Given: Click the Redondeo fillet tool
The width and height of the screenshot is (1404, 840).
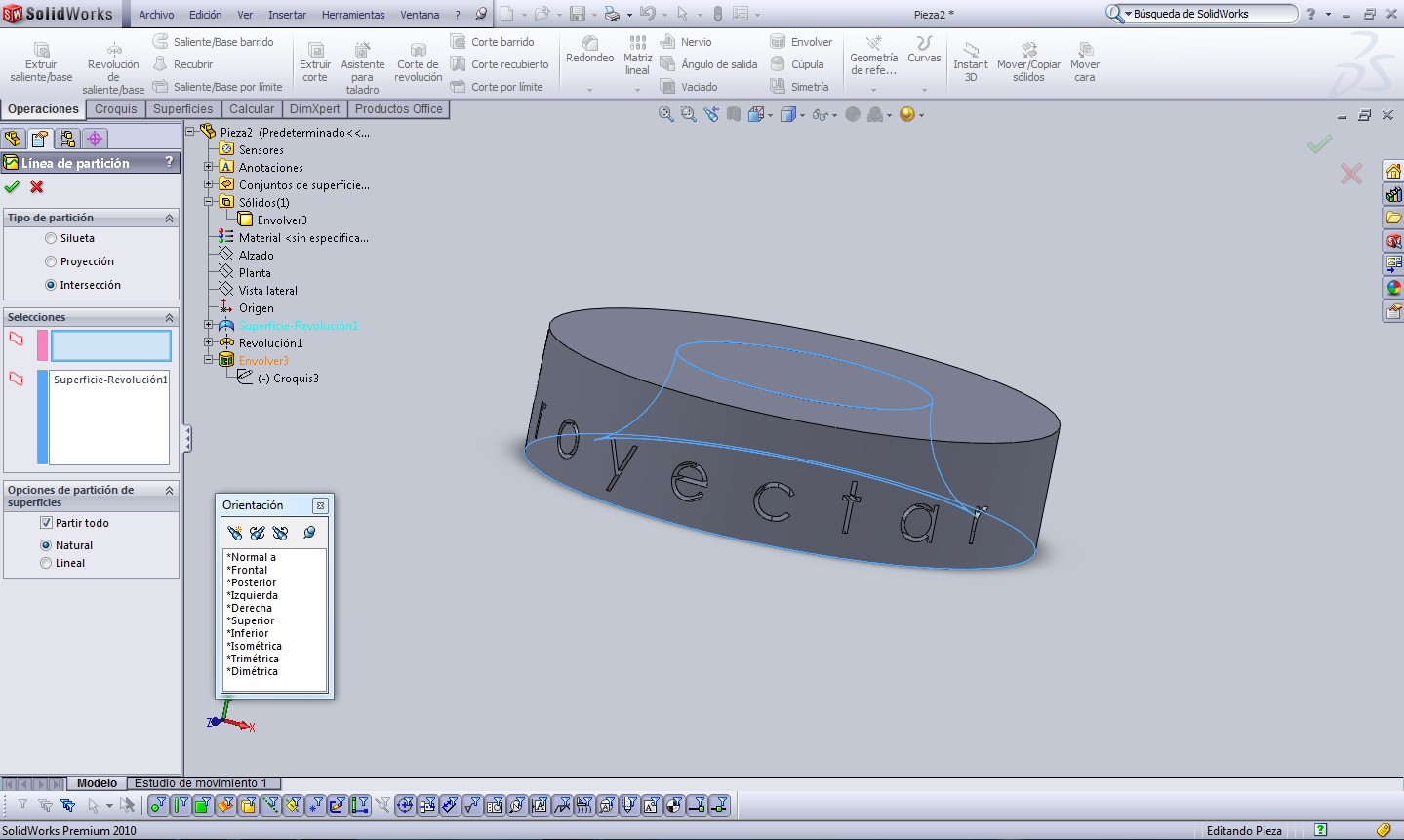Looking at the screenshot, I should [589, 51].
